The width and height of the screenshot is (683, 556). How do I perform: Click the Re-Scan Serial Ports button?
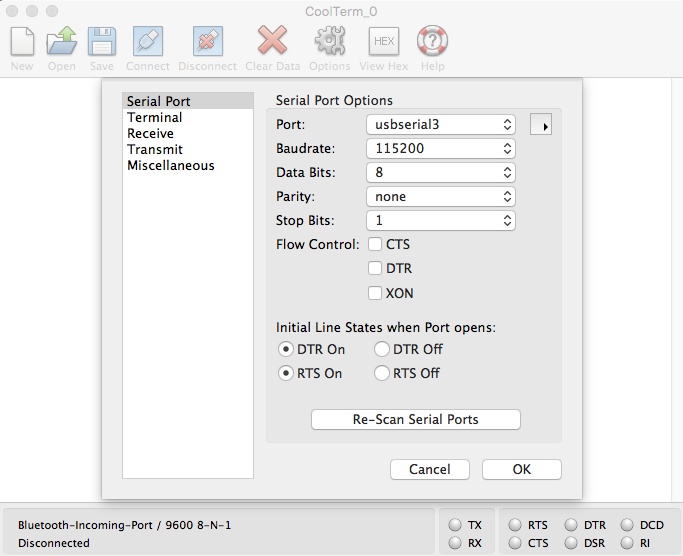415,420
